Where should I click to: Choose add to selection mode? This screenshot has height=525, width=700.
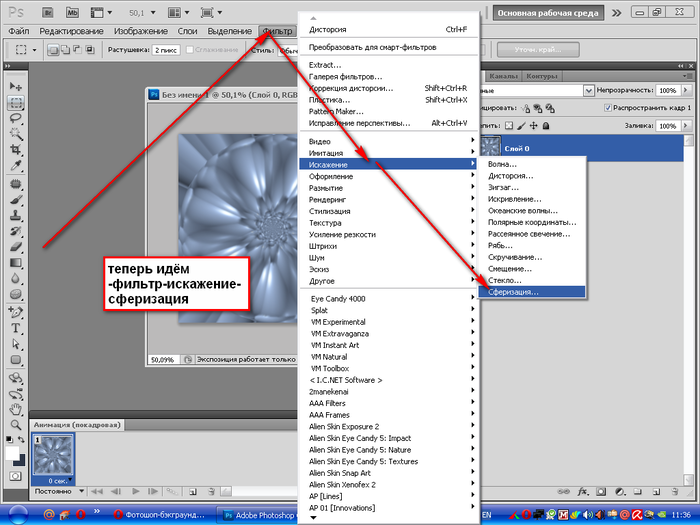coord(65,50)
